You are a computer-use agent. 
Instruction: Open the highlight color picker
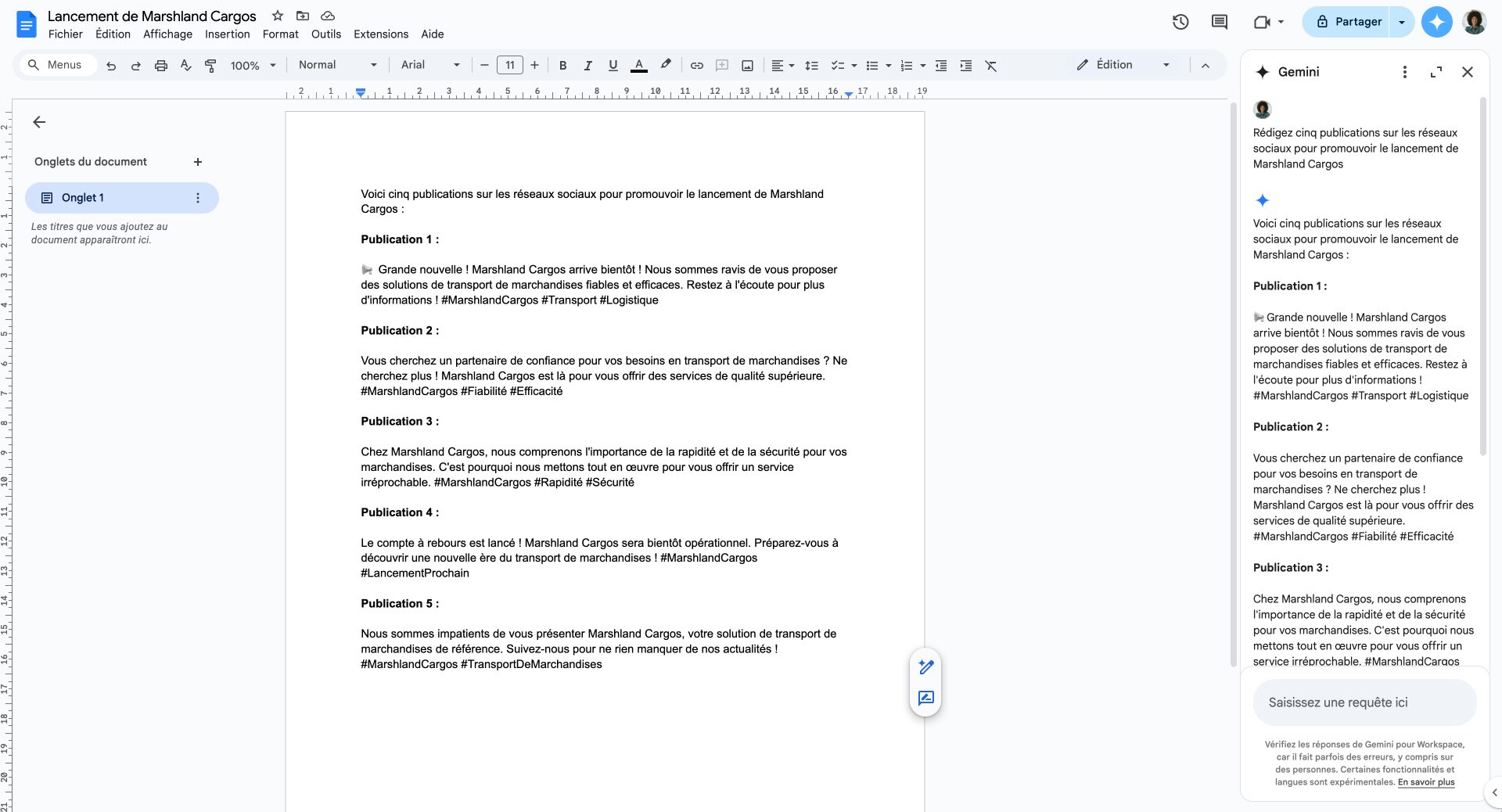coord(666,65)
